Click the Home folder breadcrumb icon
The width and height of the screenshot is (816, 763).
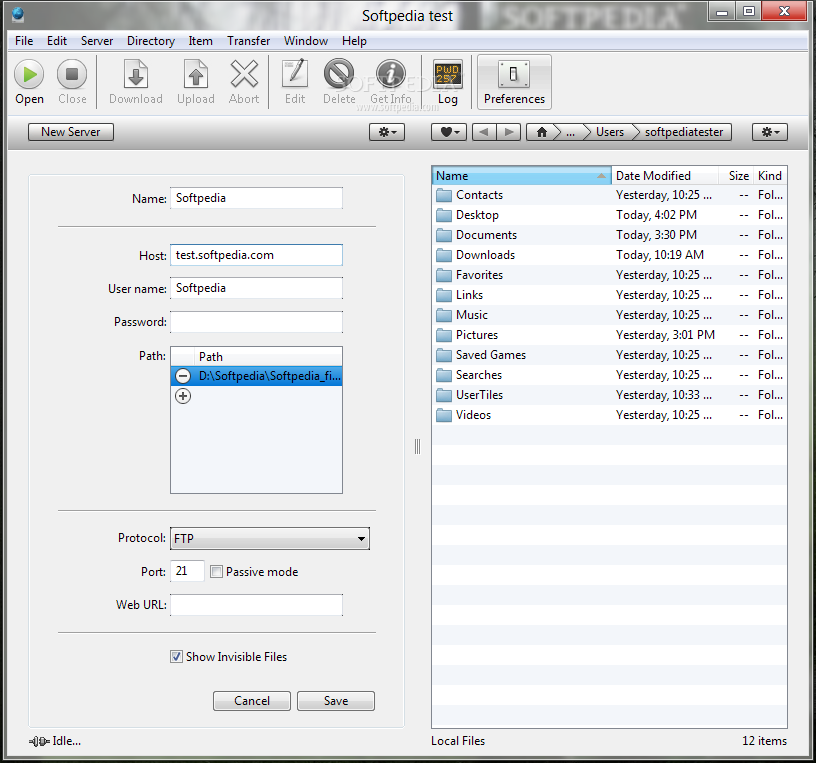pos(542,132)
